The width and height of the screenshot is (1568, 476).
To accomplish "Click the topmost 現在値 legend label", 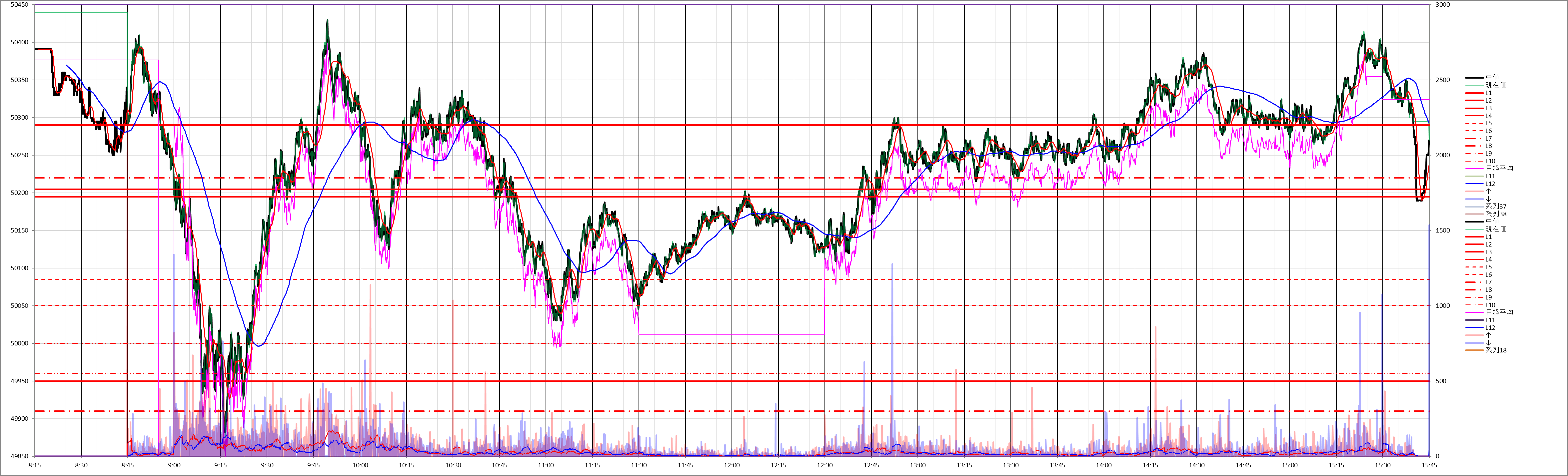I will 1496,85.
